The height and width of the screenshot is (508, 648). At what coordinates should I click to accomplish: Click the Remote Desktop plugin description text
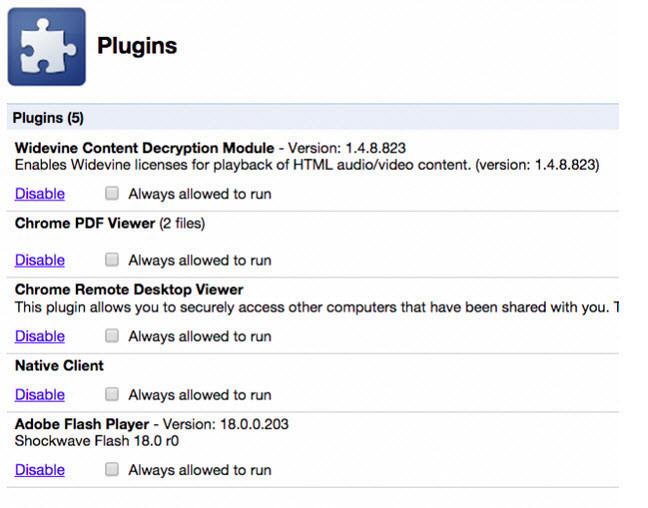pyautogui.click(x=317, y=308)
